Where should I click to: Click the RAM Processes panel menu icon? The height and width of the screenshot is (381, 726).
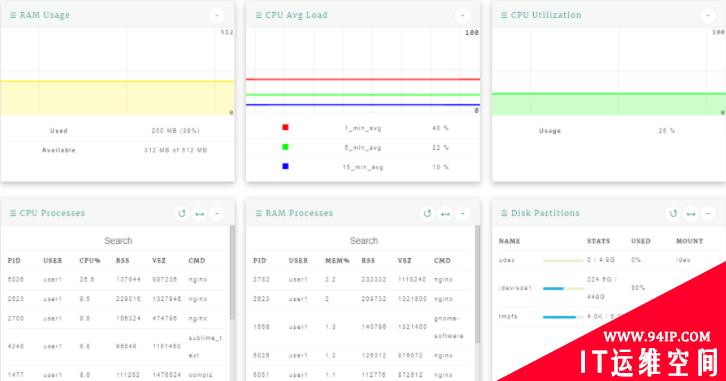pos(258,213)
